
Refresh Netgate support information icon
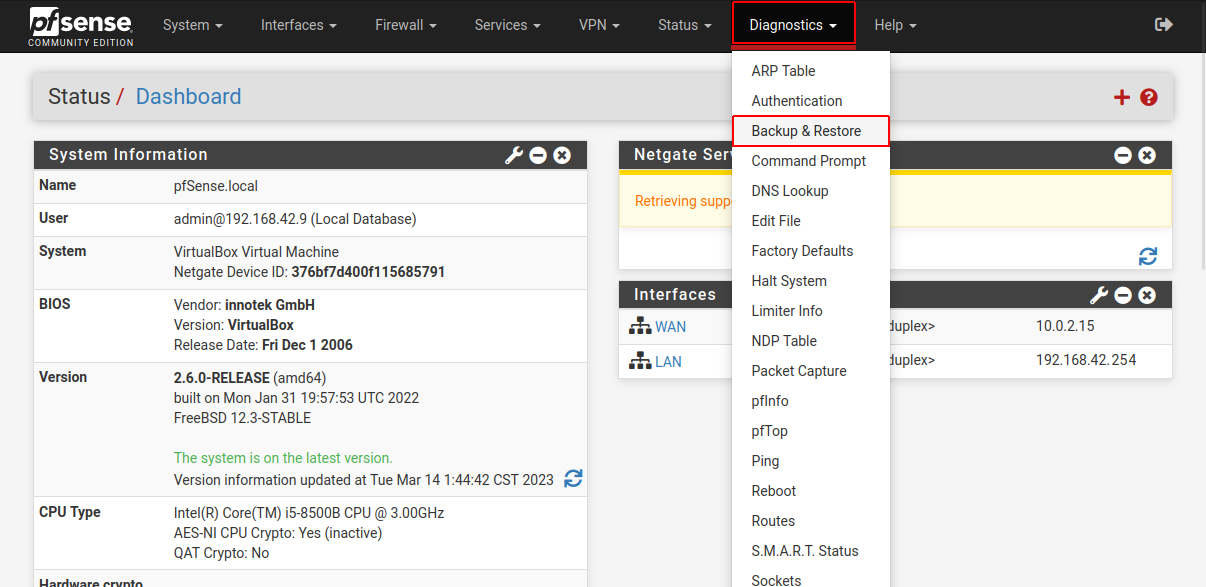pyautogui.click(x=1148, y=256)
